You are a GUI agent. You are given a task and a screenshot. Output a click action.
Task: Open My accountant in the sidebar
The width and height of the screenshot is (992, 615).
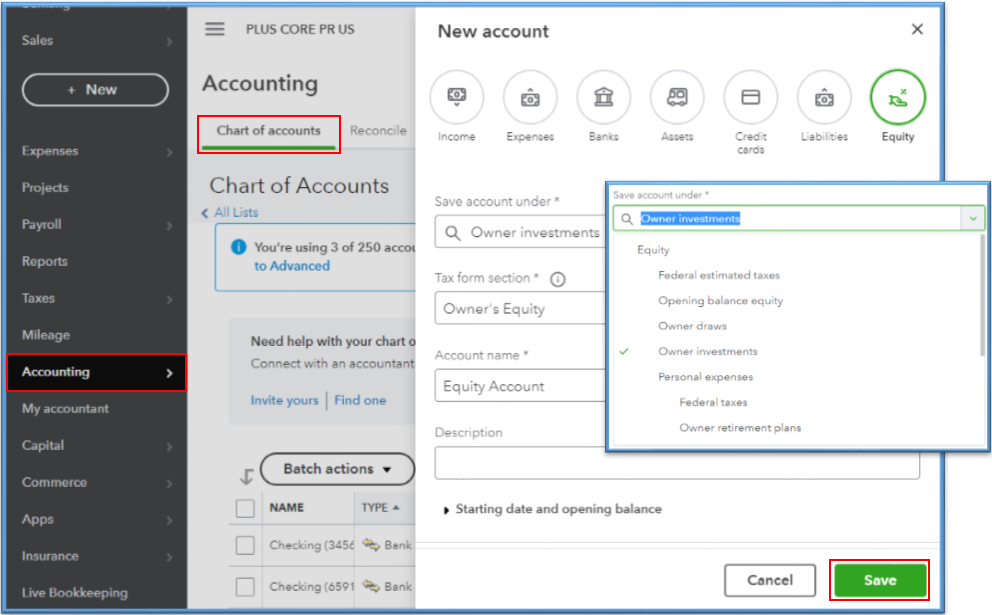click(x=65, y=409)
